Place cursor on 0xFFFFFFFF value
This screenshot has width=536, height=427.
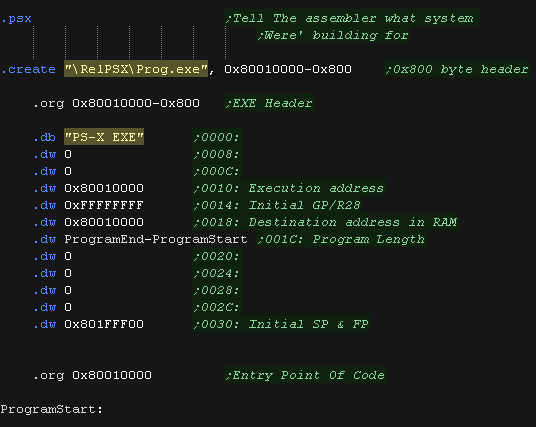104,205
